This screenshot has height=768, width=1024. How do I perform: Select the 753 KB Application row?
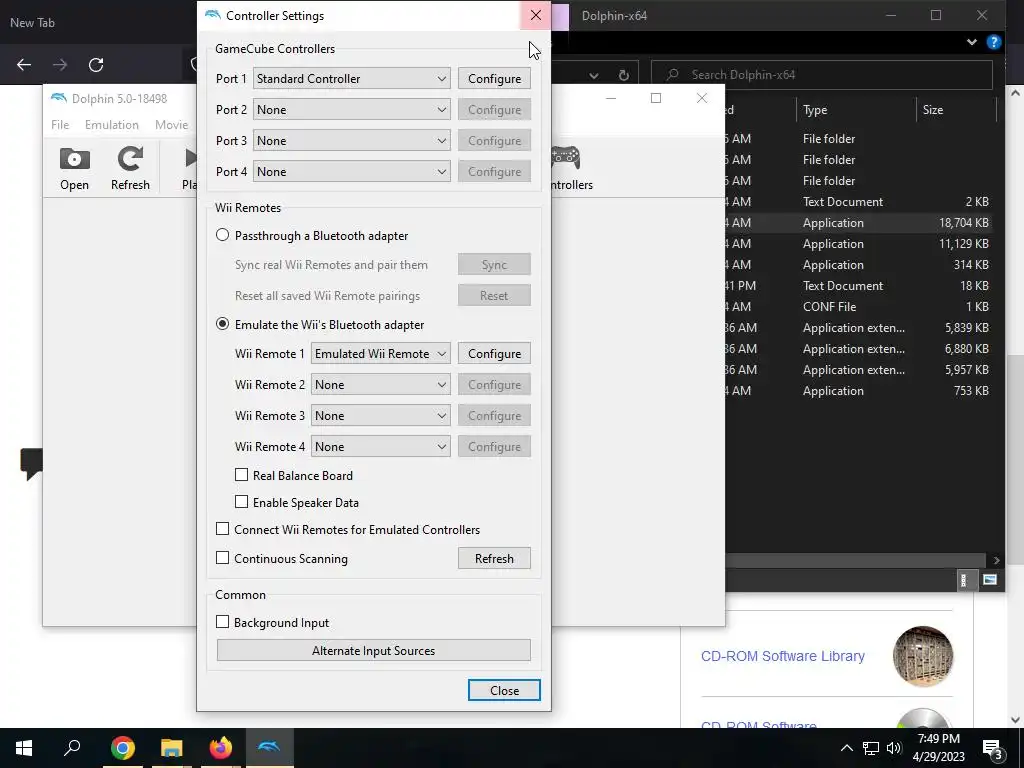(x=861, y=391)
